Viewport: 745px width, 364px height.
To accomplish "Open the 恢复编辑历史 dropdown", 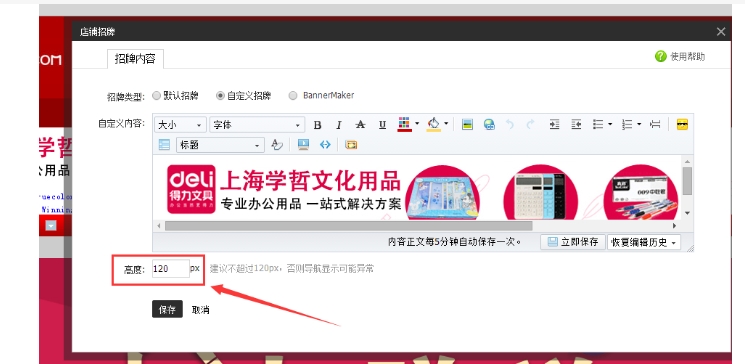I will (x=644, y=242).
